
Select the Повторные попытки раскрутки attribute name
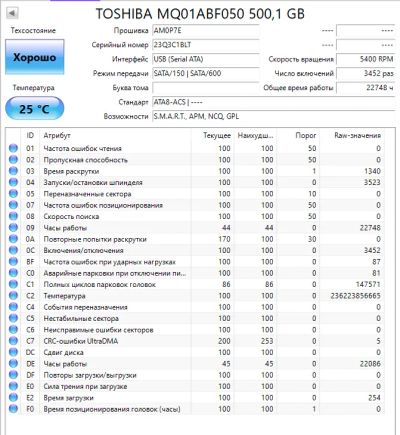[x=95, y=239]
